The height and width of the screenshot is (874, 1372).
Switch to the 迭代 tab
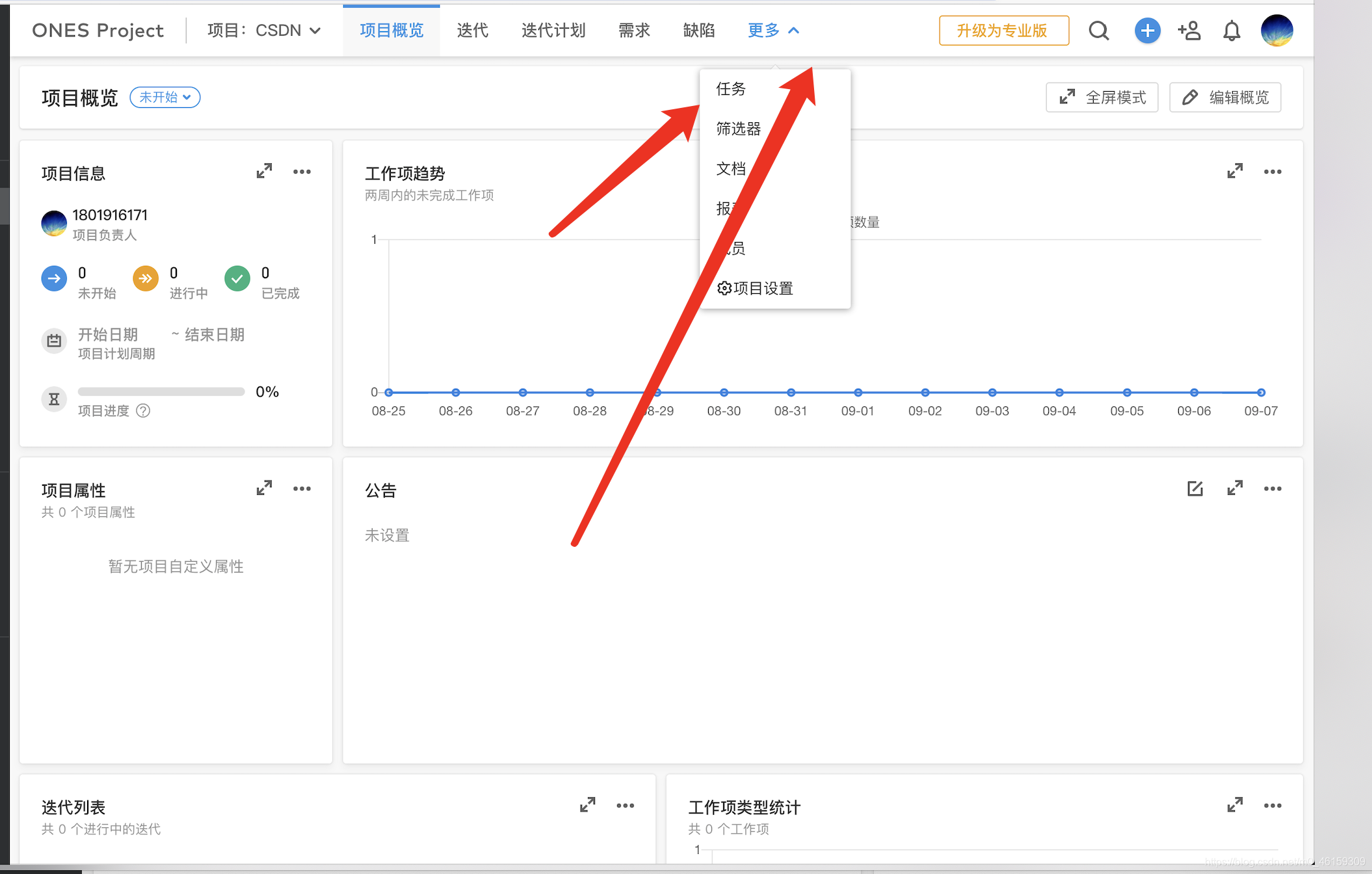473,31
